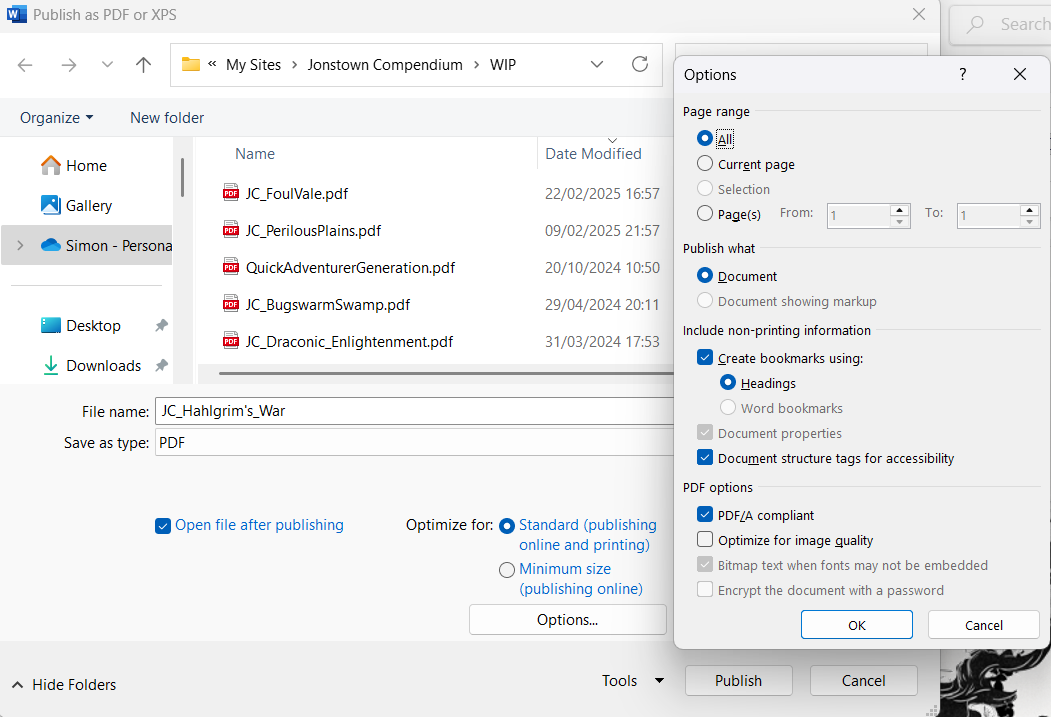The height and width of the screenshot is (717, 1051).
Task: Open Home in the navigation pane
Action: tap(86, 166)
